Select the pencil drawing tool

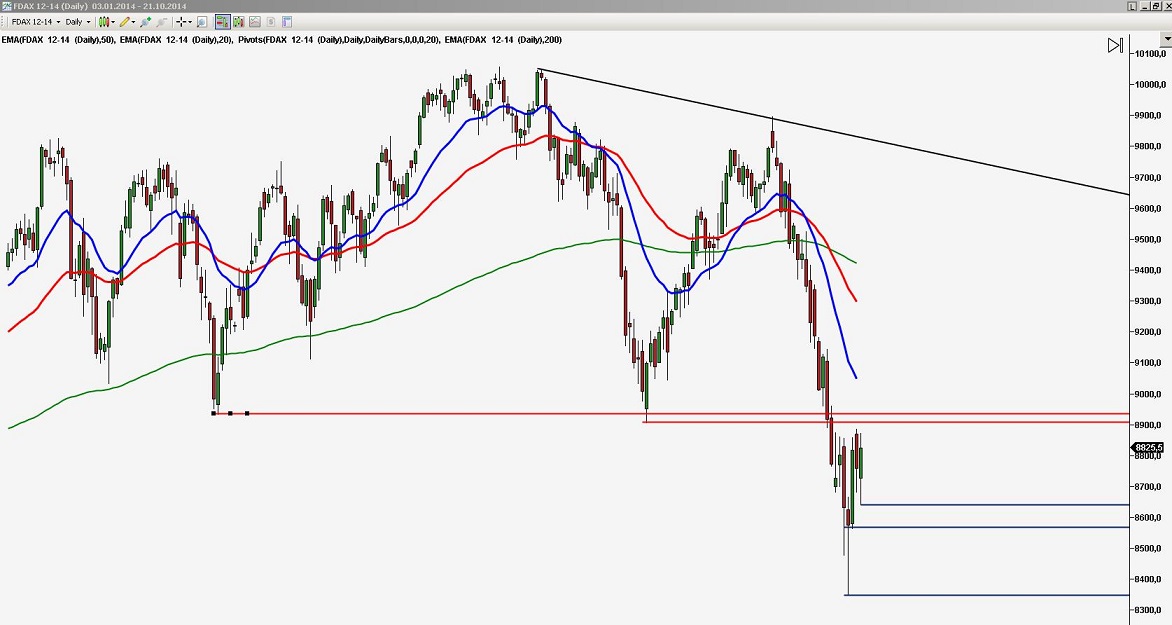pyautogui.click(x=125, y=22)
